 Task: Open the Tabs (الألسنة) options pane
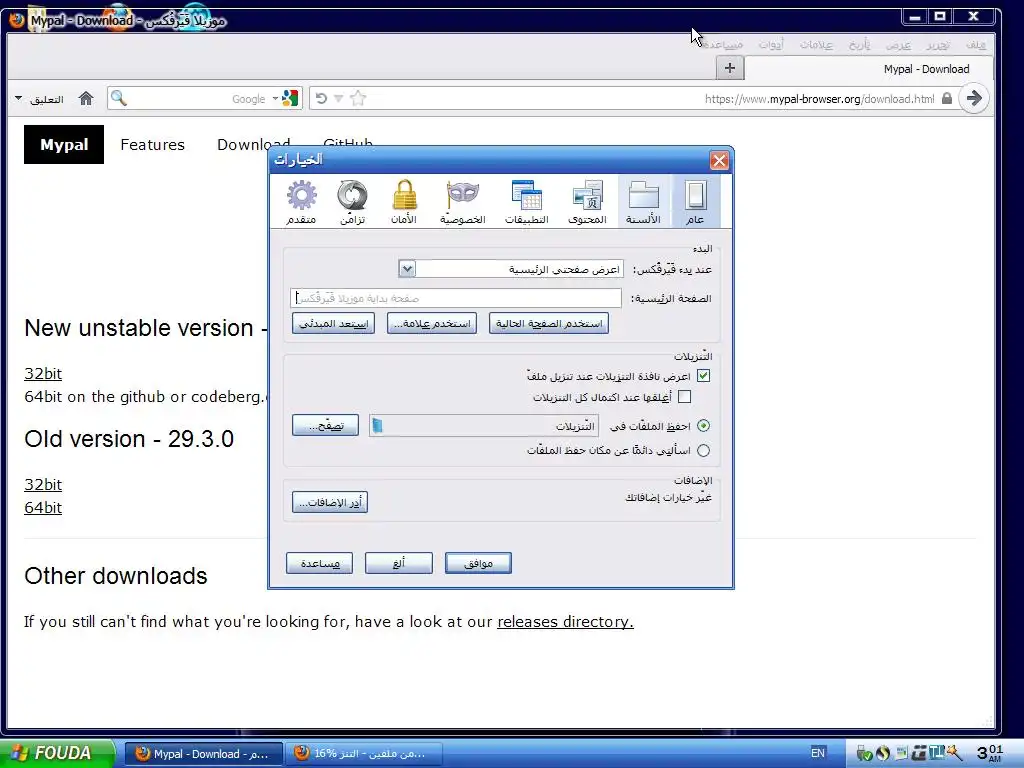643,202
